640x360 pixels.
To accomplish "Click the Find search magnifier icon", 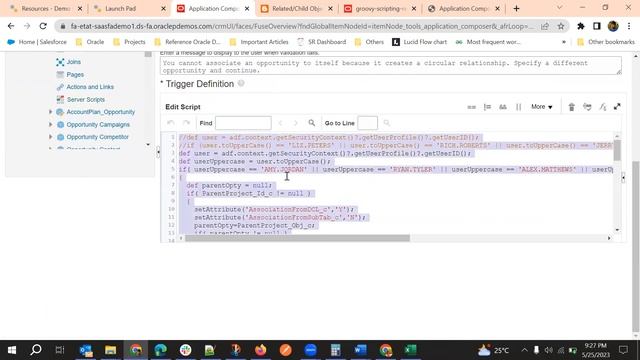I will tap(311, 123).
